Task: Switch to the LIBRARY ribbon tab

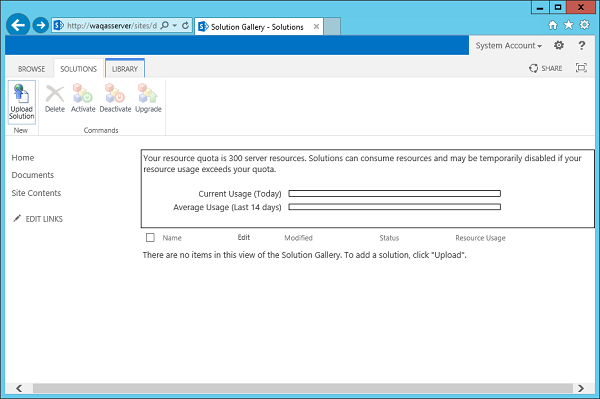Action: pyautogui.click(x=125, y=69)
